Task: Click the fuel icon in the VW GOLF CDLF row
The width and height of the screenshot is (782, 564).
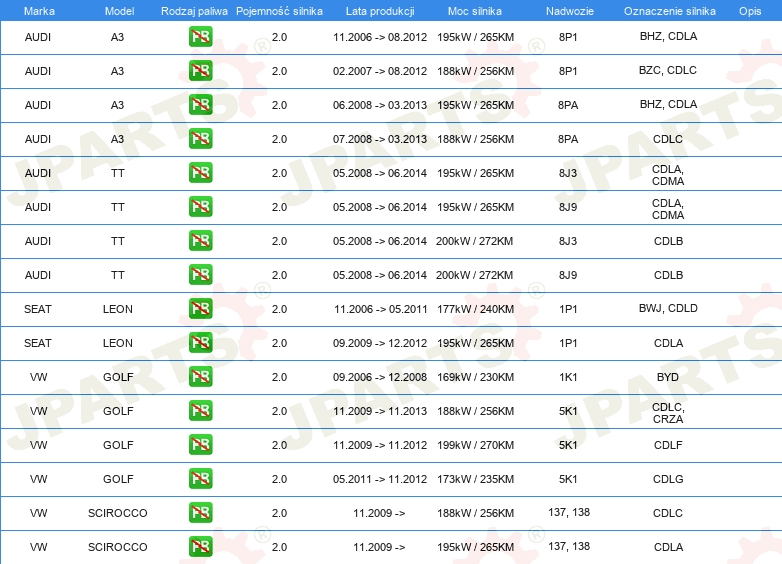Action: pos(200,444)
